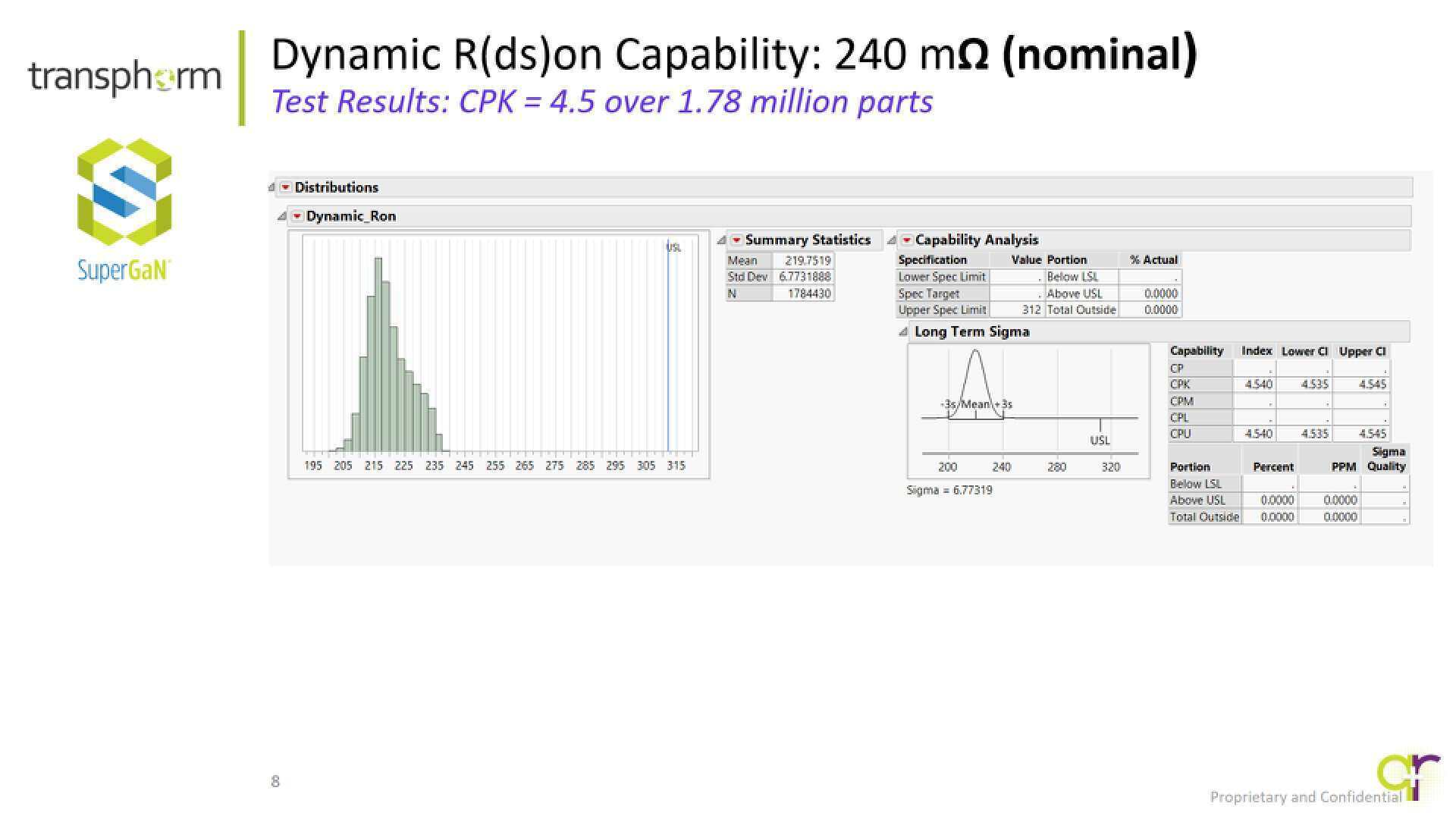Click the transphorm company logo
Viewport: 1456px width, 819px height.
[125, 77]
